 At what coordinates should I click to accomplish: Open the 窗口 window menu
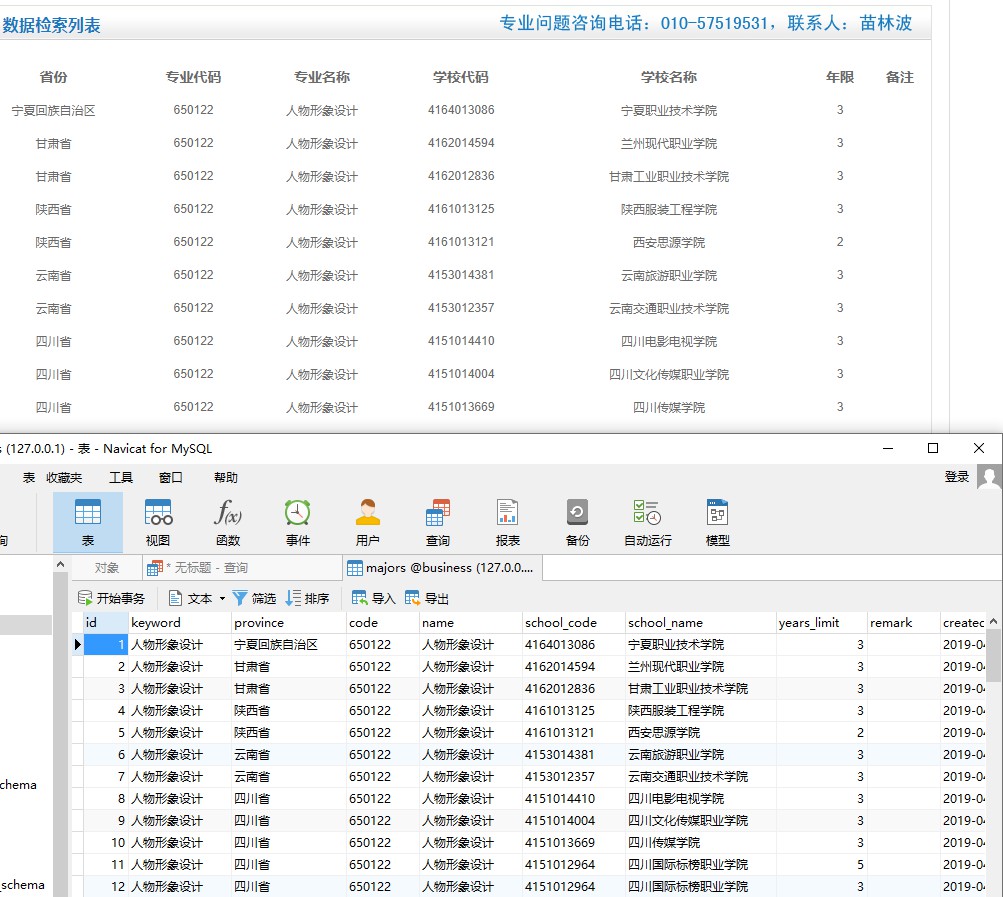pyautogui.click(x=171, y=477)
